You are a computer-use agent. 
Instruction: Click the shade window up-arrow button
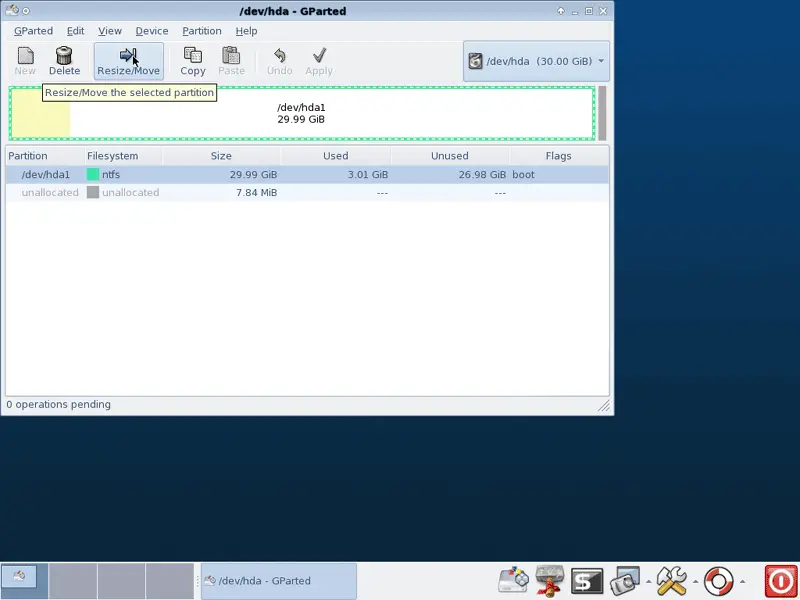(x=561, y=11)
